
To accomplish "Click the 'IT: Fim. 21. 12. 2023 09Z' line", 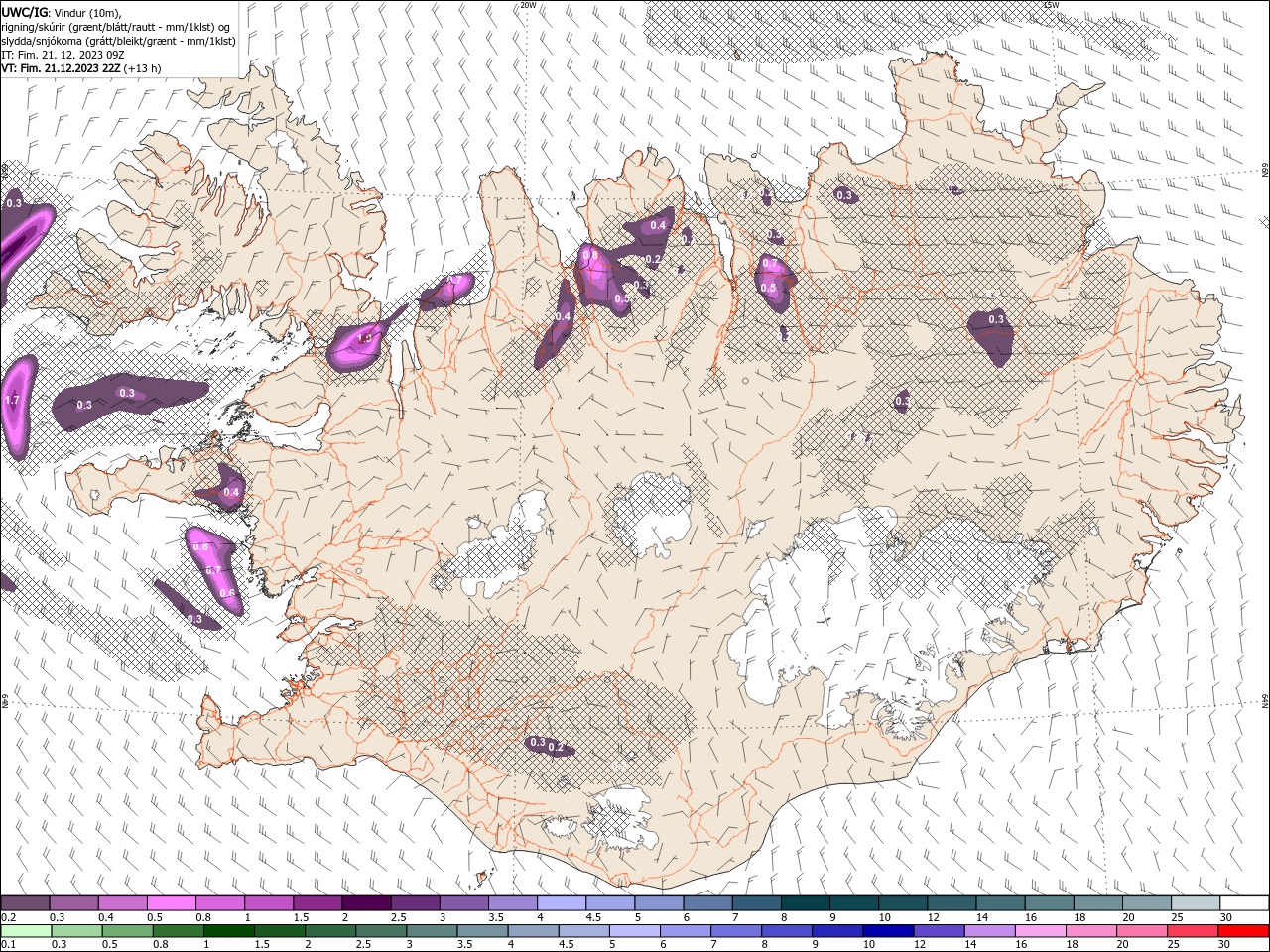I will (x=62, y=55).
